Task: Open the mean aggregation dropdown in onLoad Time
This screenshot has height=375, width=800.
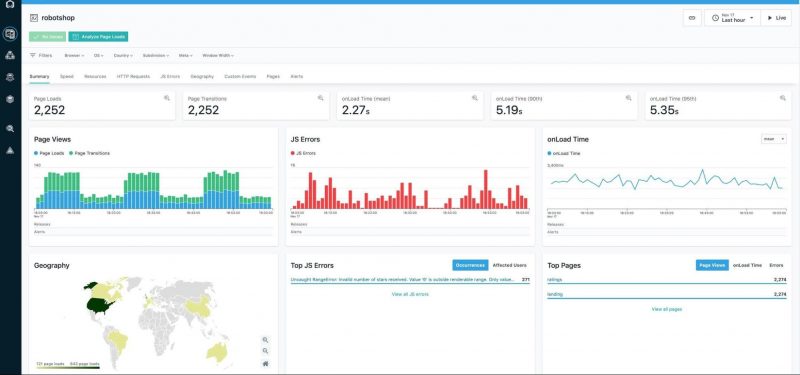Action: 773,139
